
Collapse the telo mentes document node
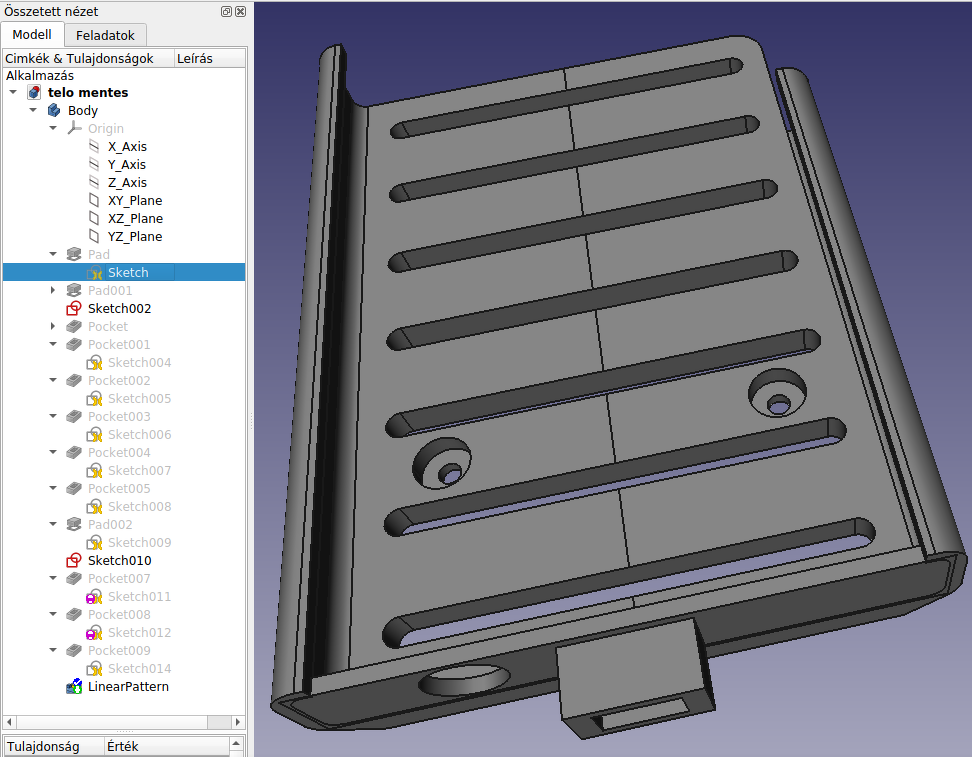(13, 92)
